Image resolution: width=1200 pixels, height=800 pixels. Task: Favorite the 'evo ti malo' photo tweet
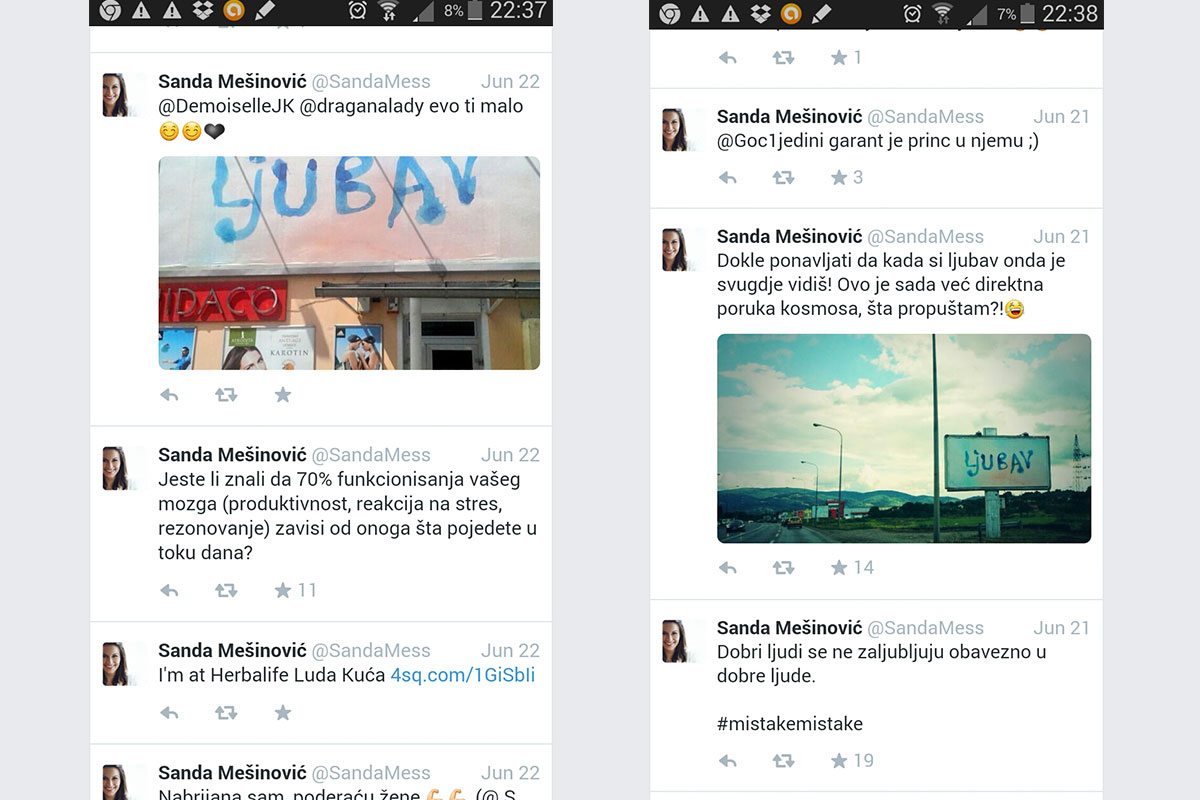[x=283, y=395]
